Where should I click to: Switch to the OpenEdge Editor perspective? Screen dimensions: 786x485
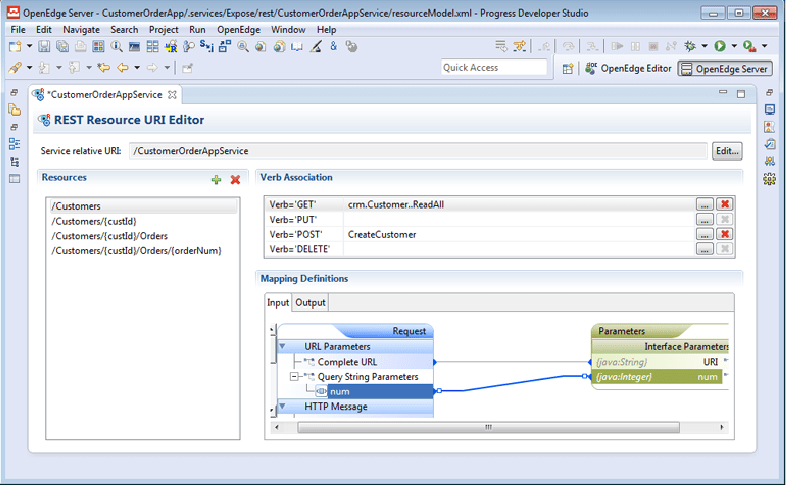(628, 69)
